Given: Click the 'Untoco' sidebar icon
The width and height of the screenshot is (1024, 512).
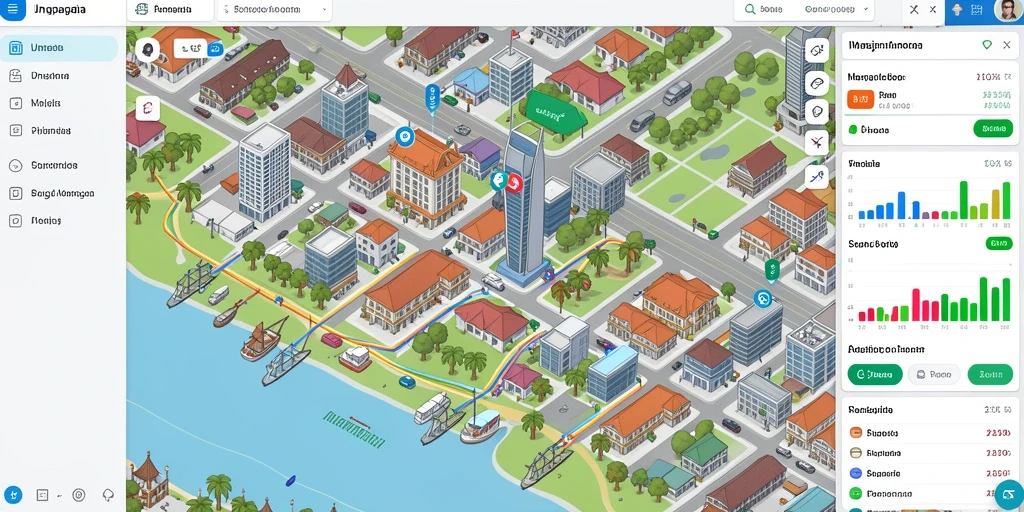Looking at the screenshot, I should [x=16, y=48].
